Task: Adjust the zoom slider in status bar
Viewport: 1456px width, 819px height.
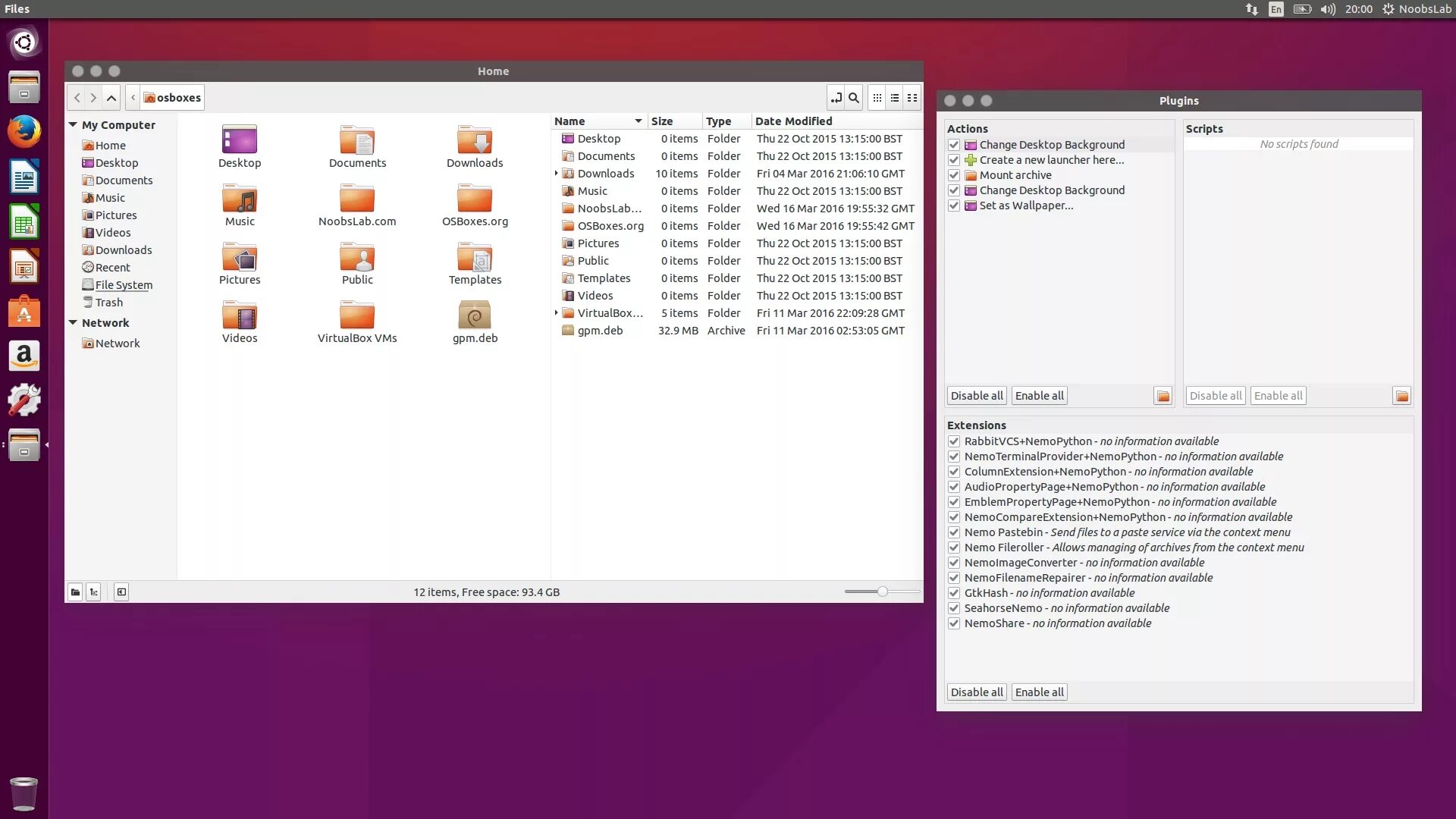Action: 882,591
